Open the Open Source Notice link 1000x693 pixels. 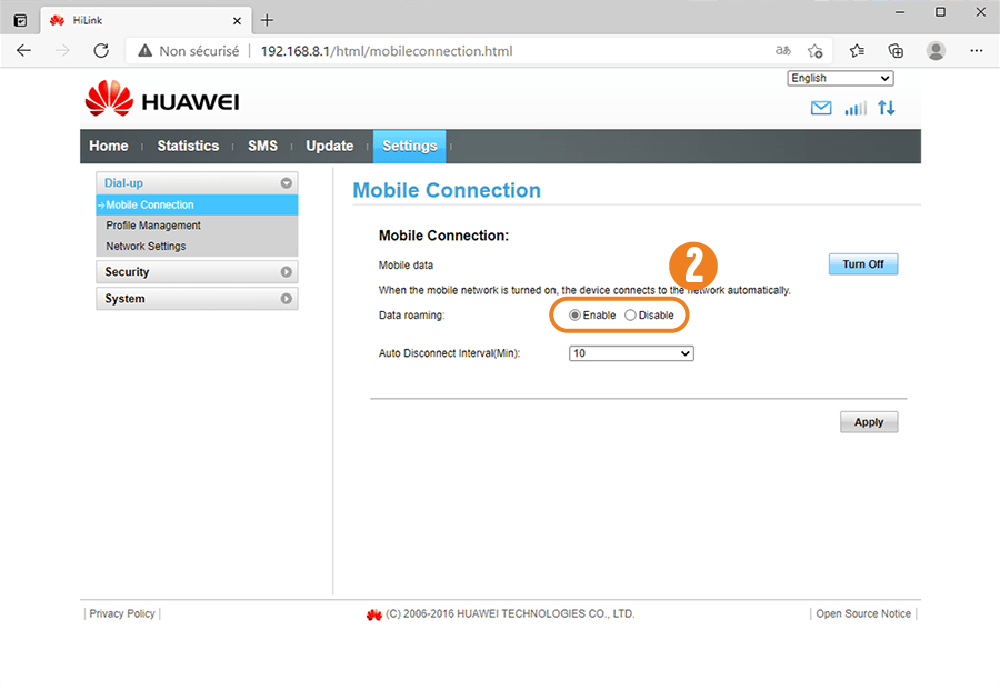[x=864, y=614]
